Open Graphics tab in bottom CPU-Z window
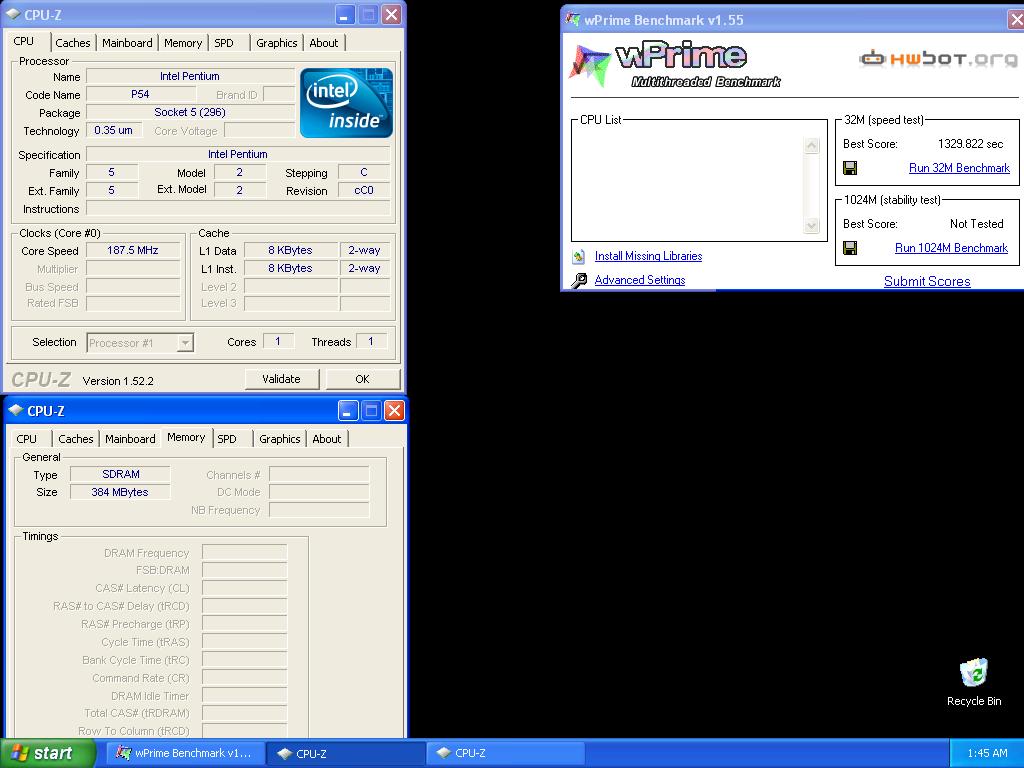 click(x=280, y=439)
